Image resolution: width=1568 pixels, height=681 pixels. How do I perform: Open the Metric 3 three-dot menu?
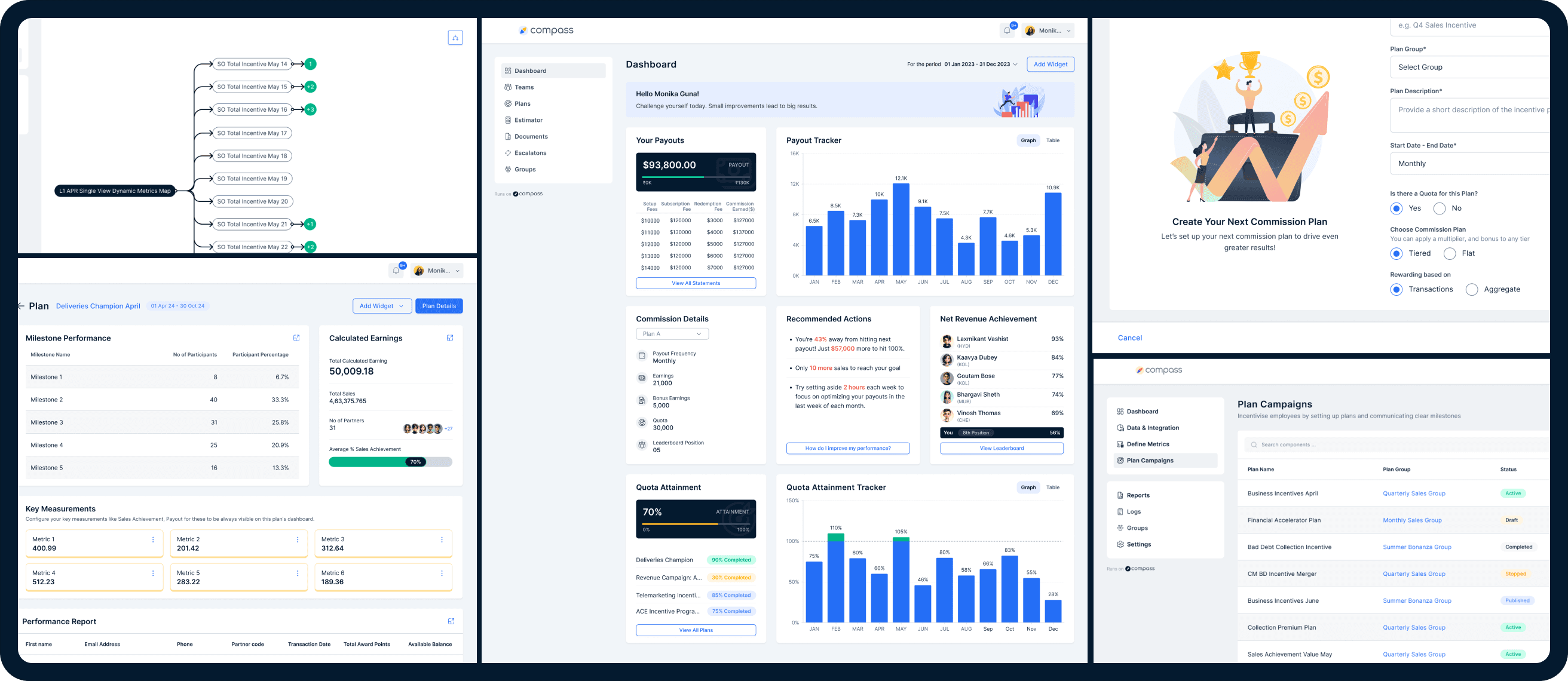[442, 540]
